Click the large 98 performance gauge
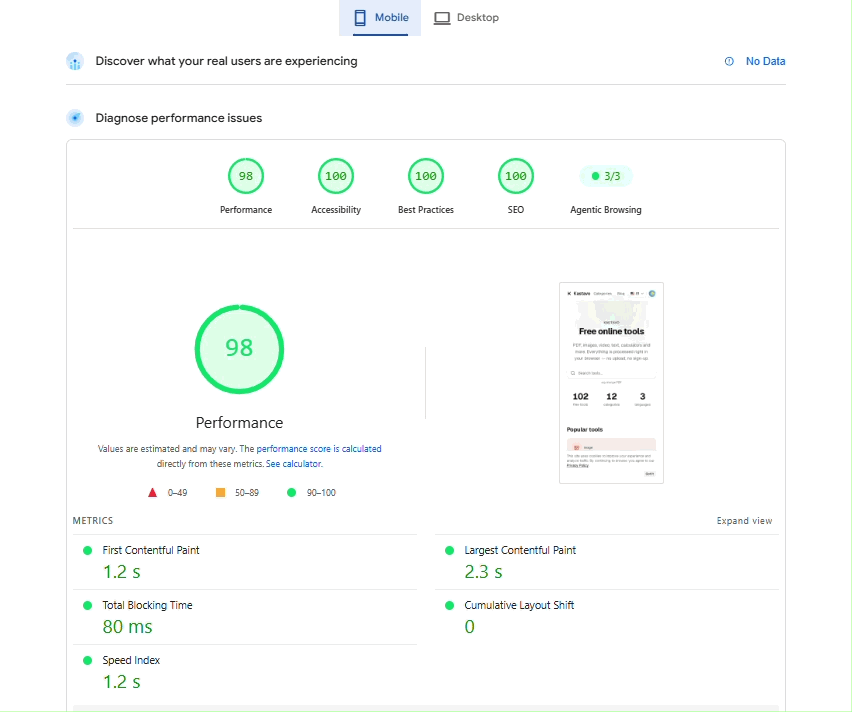 pos(240,349)
